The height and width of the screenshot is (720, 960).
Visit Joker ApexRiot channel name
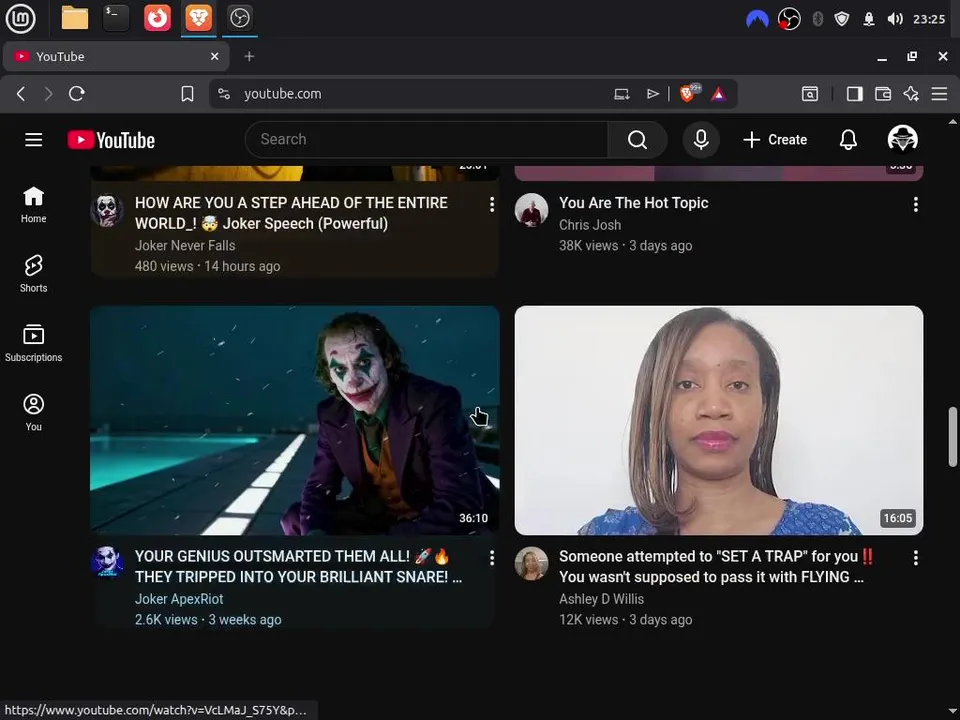[x=179, y=599]
